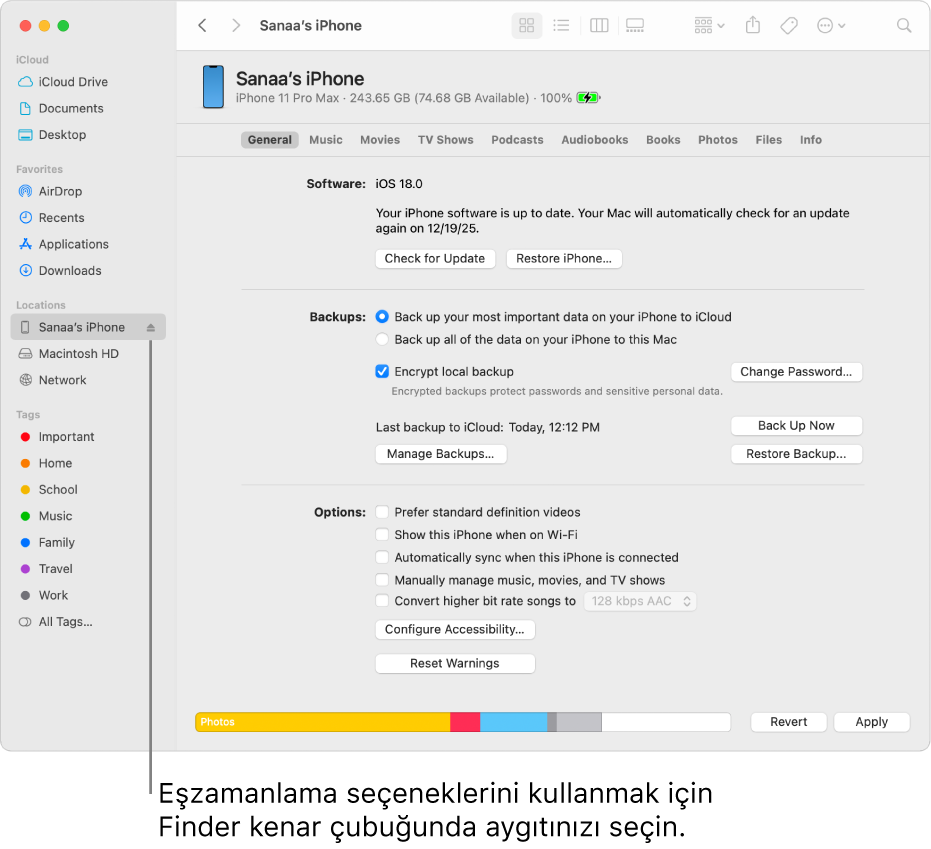Select Sanaa's iPhone in sidebar
The image size is (931, 849).
pos(88,327)
